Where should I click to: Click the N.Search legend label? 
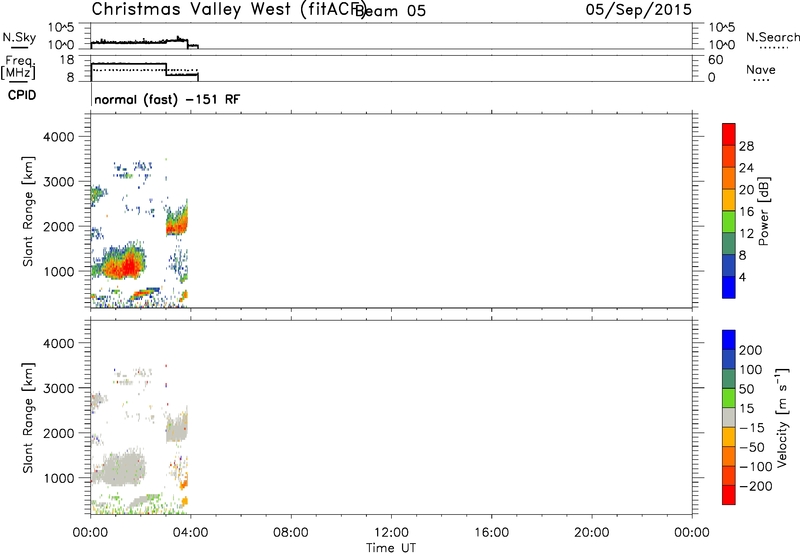point(772,37)
